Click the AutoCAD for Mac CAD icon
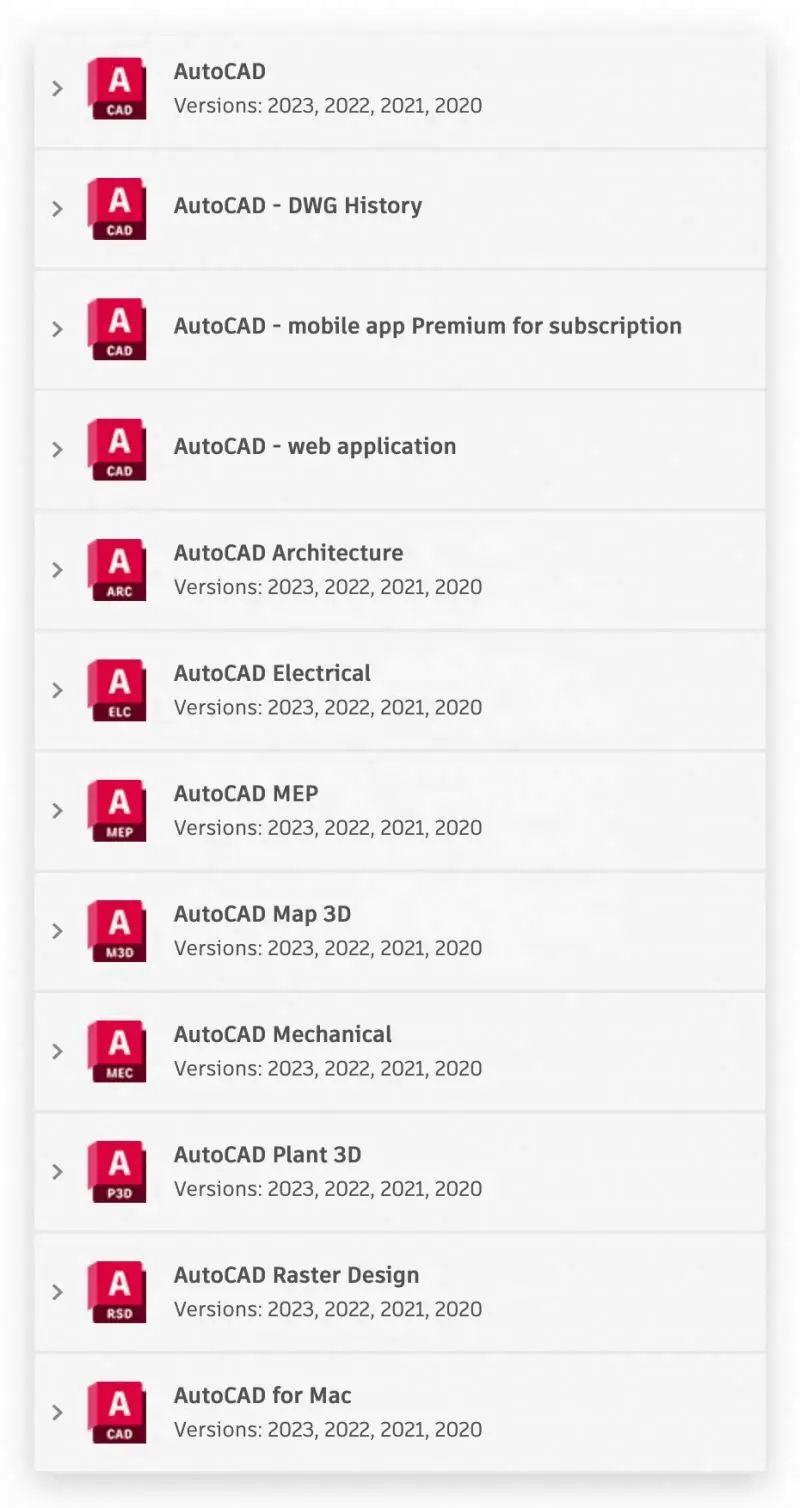The height and width of the screenshot is (1508, 800). coord(116,1412)
